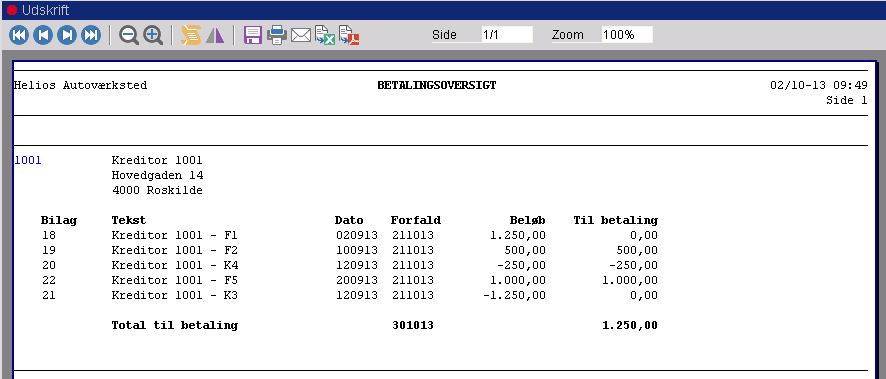Click the Helios Autoværksted company name
This screenshot has width=886, height=379.
pyautogui.click(x=80, y=85)
